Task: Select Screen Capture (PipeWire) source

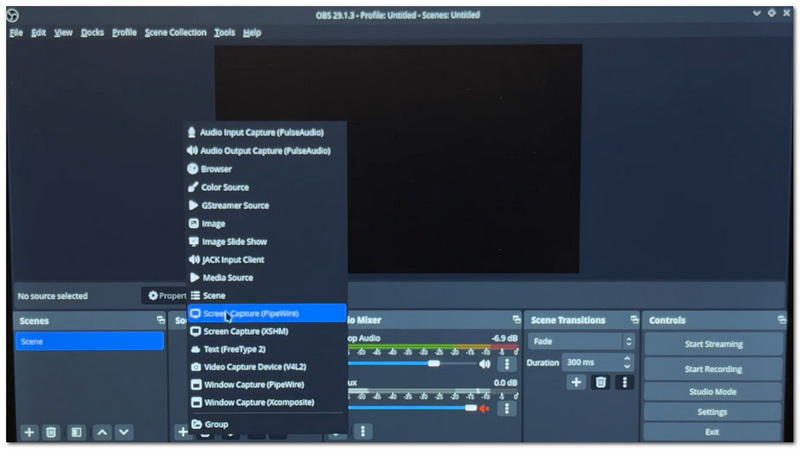Action: pos(266,313)
